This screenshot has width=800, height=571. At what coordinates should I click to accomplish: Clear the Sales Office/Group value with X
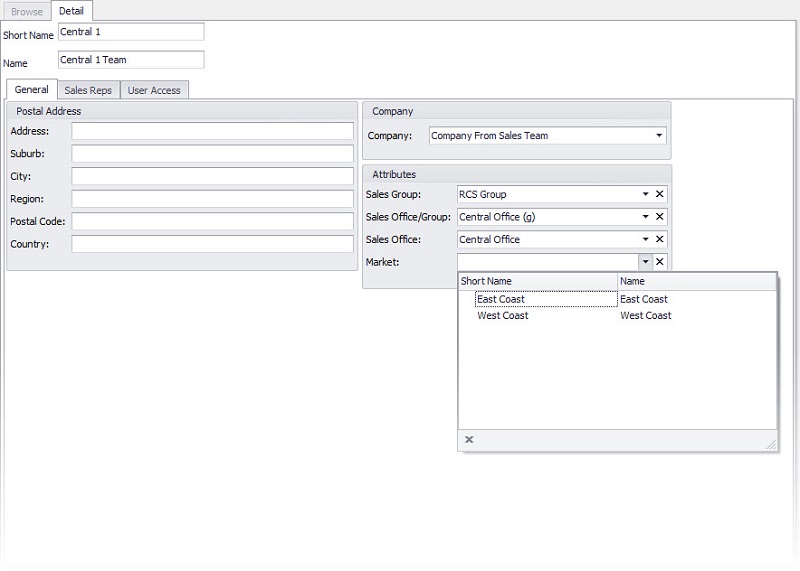(x=659, y=216)
